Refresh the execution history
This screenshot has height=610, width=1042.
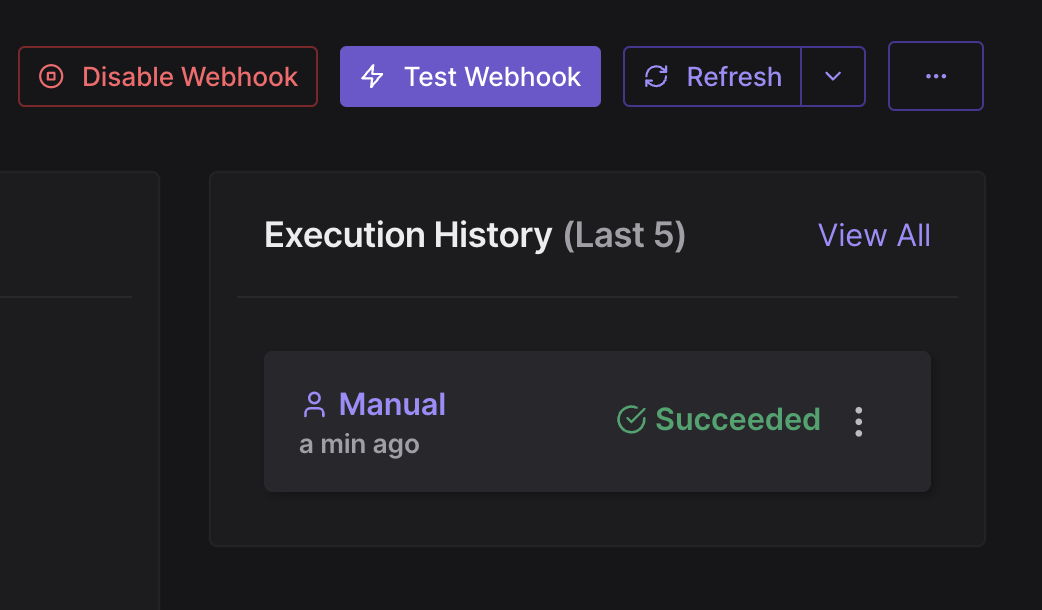point(711,76)
